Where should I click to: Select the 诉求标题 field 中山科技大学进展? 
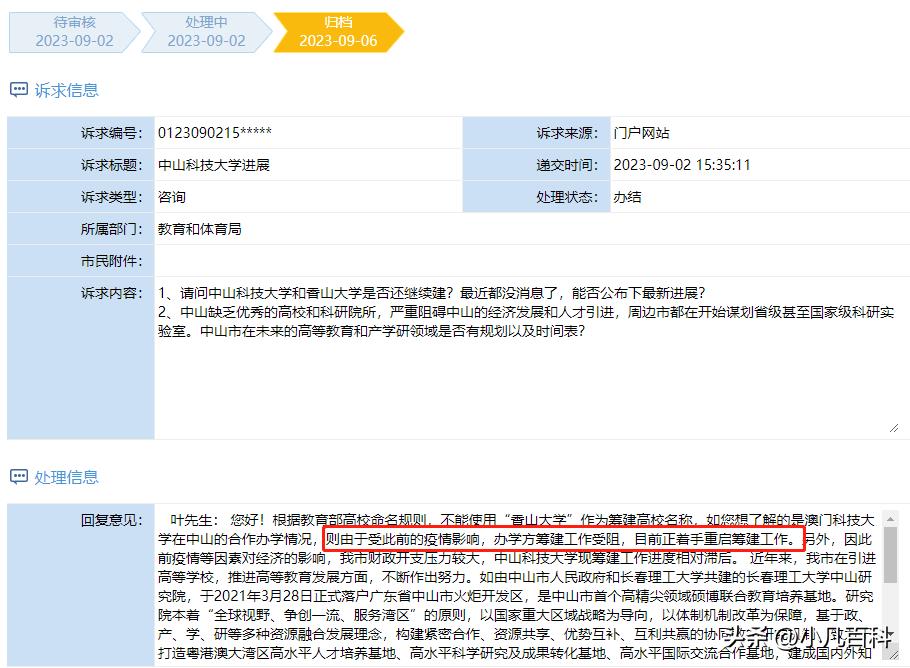pos(306,165)
